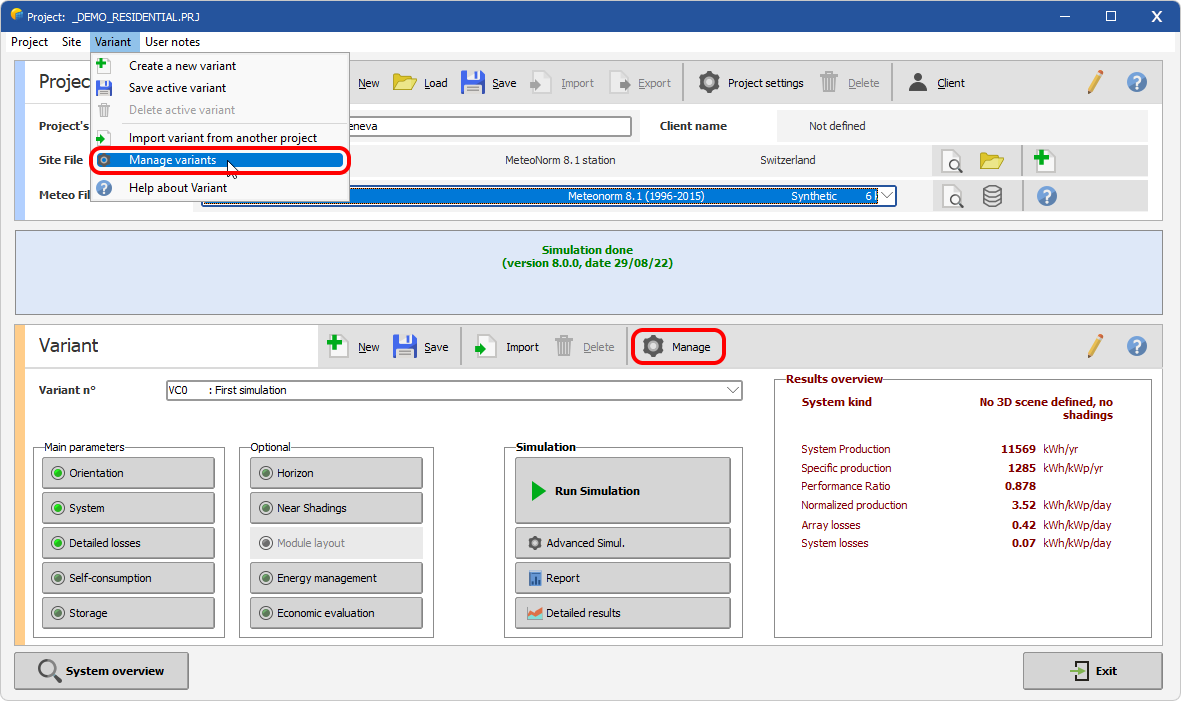Open Detailed results button
Image resolution: width=1181 pixels, height=701 pixels.
tap(623, 613)
